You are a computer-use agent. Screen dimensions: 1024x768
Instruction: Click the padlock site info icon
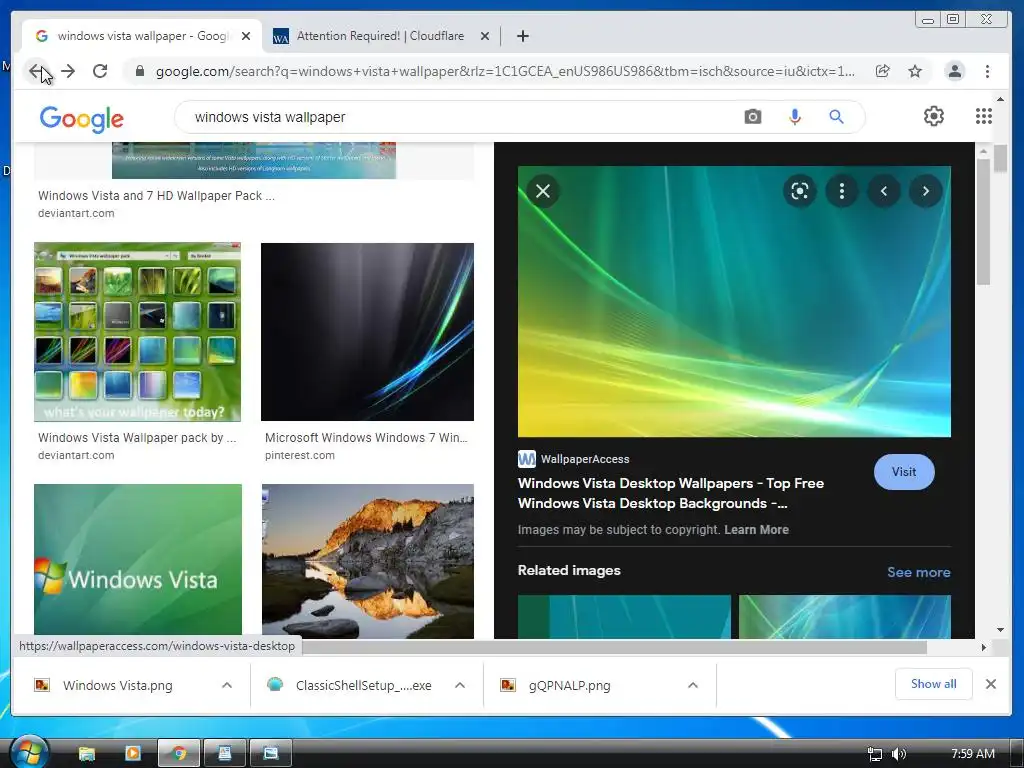139,71
